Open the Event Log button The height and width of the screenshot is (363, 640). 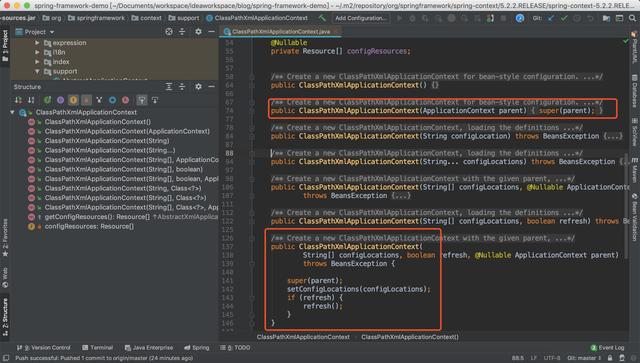pos(607,347)
